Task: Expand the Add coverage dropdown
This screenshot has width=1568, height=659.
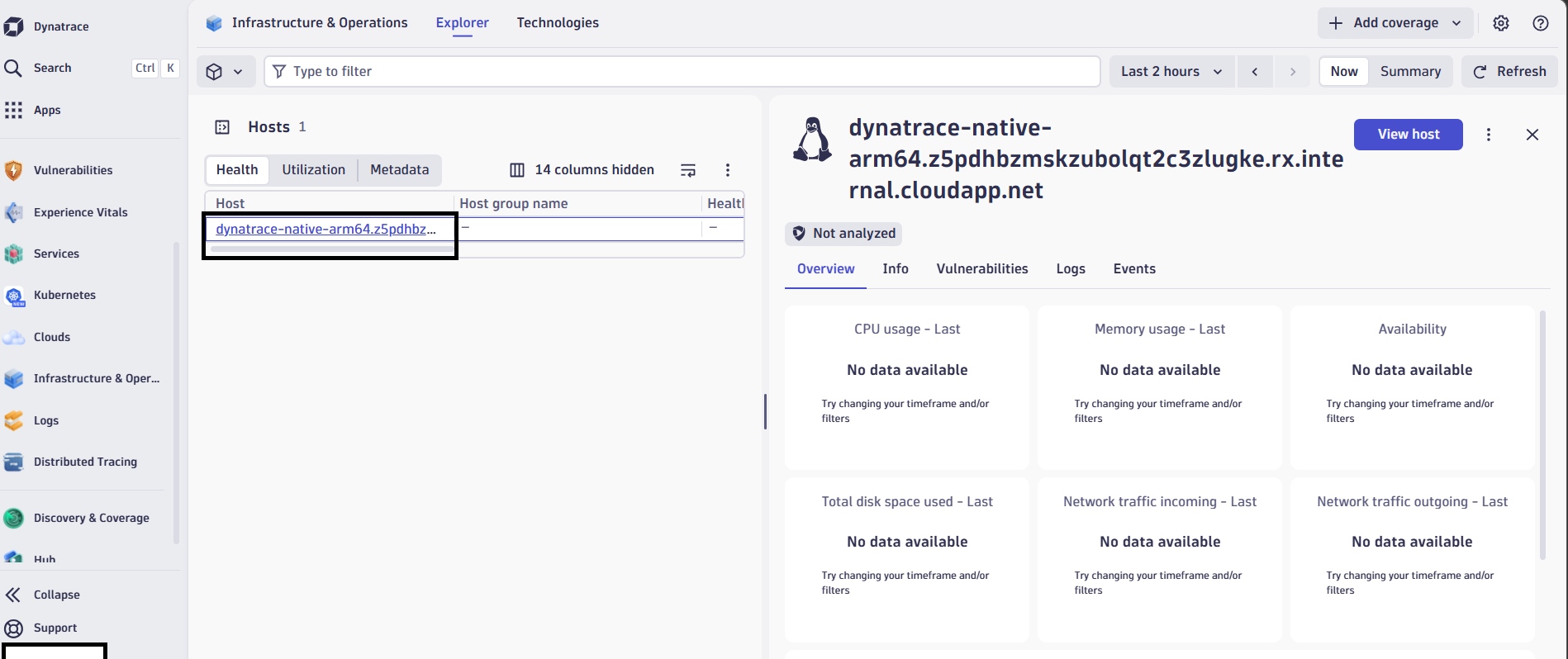Action: click(1395, 23)
